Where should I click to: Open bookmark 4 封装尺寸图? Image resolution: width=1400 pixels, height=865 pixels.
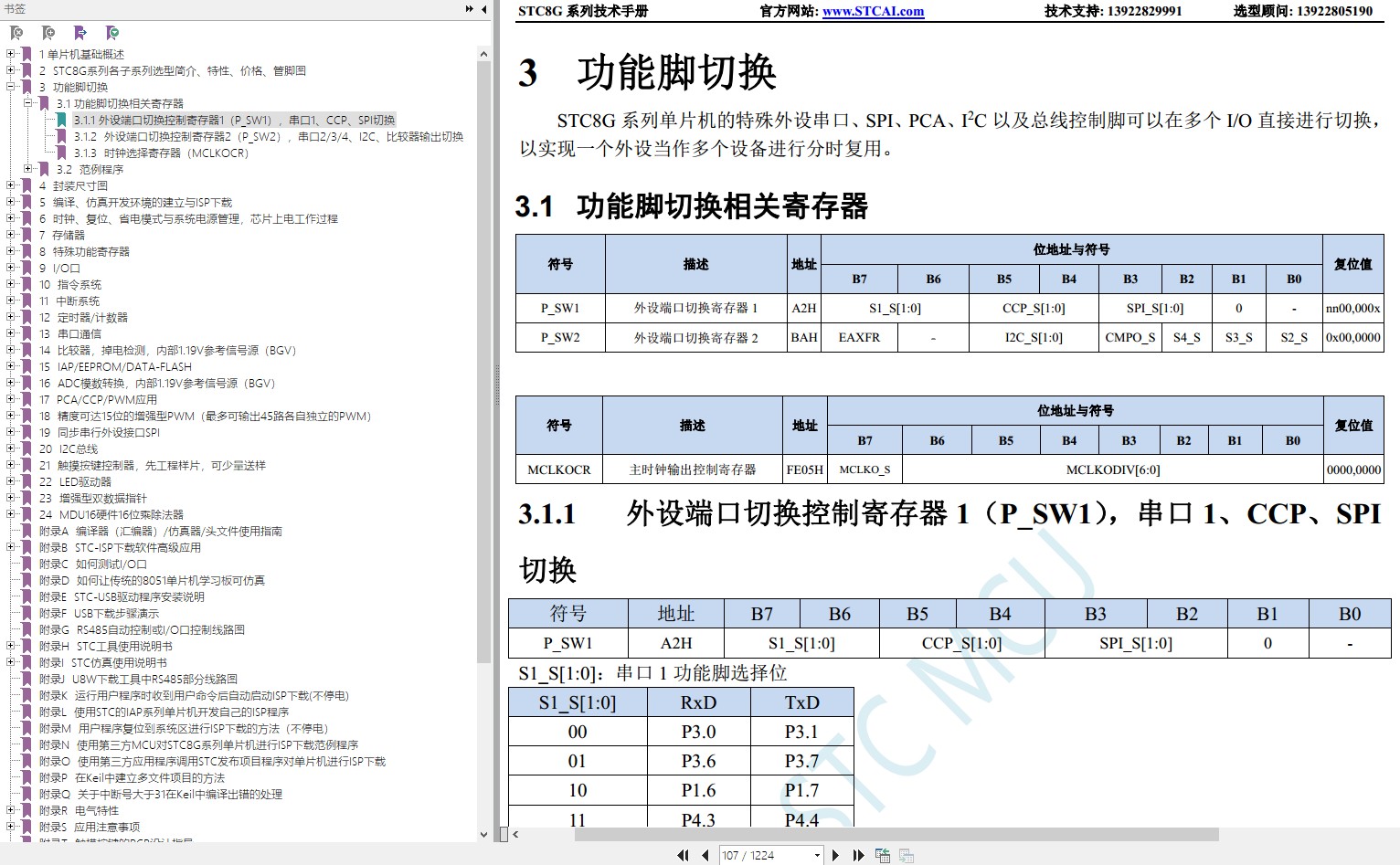73,185
